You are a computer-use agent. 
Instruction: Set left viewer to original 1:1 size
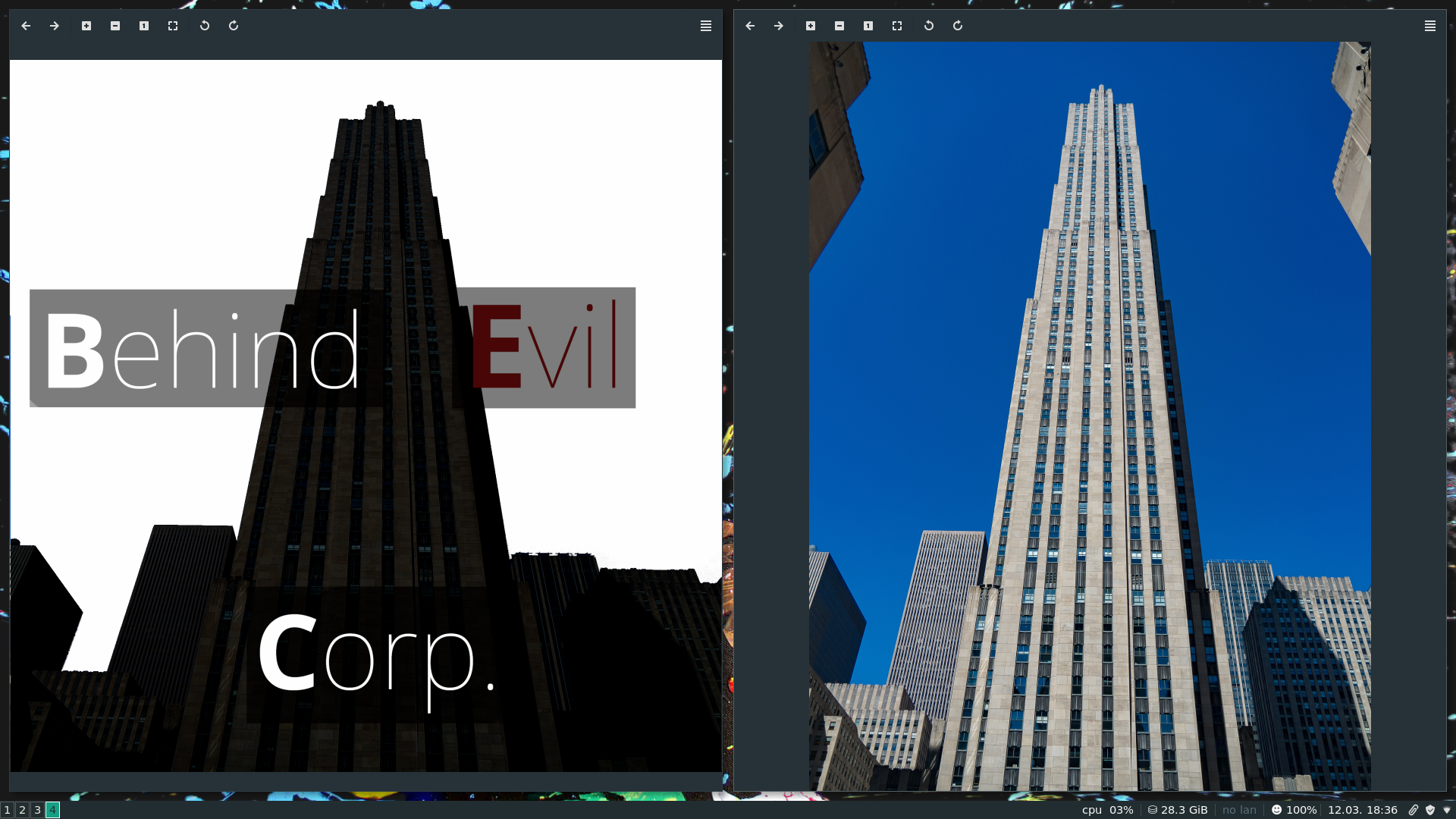point(144,26)
